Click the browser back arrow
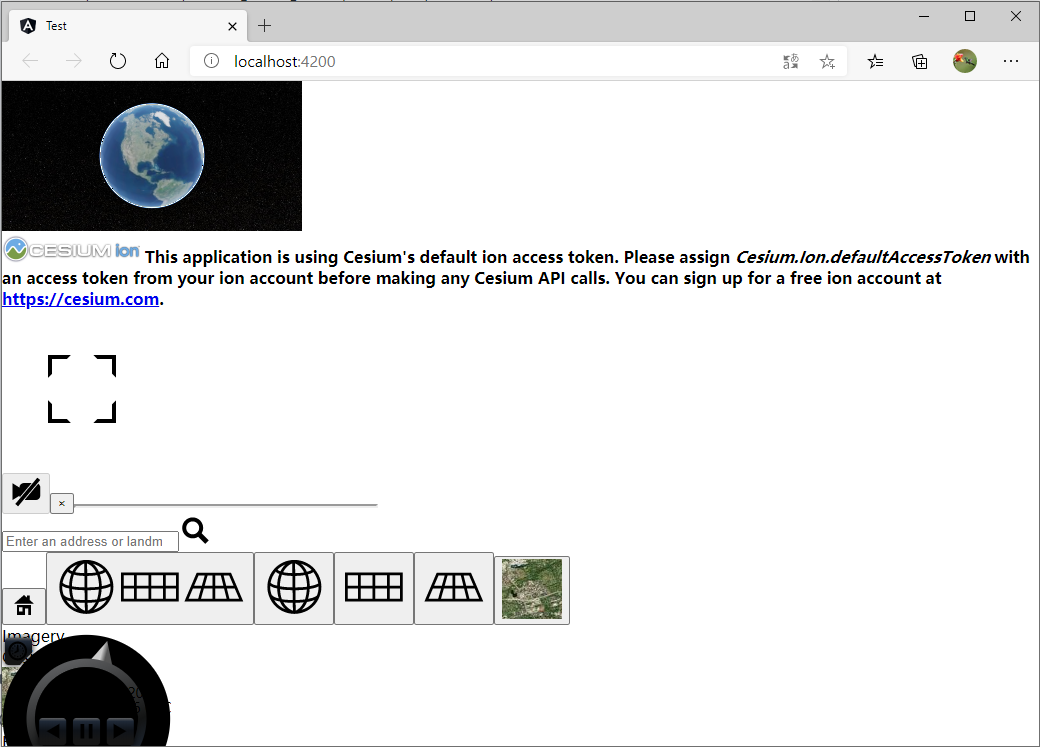 30,62
